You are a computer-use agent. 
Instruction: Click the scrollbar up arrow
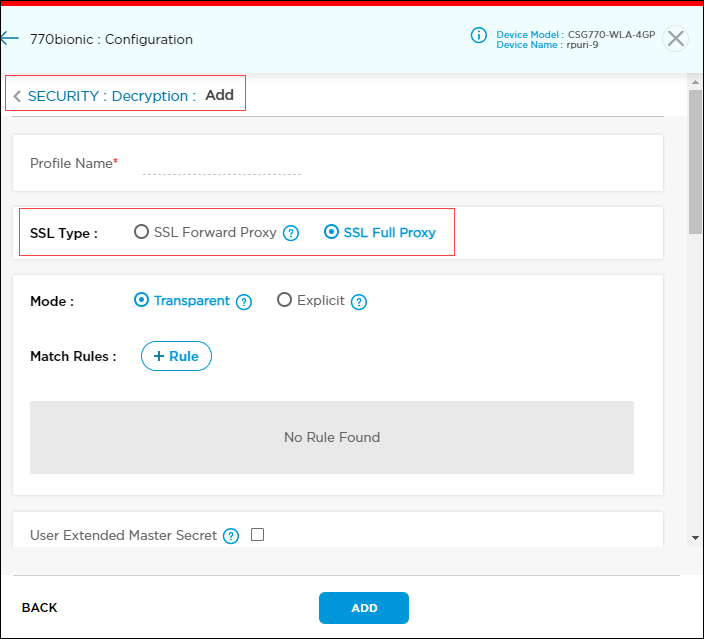696,83
